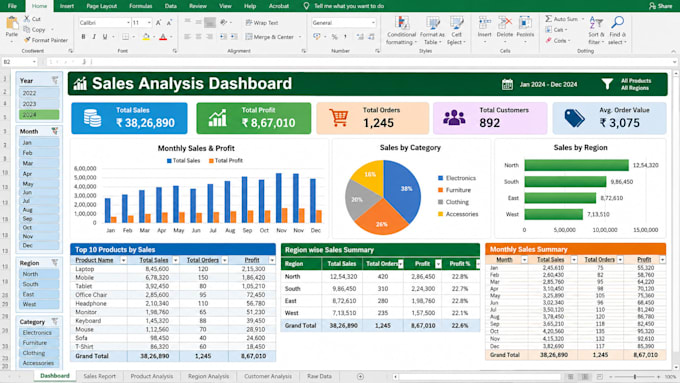
Task: Open the Calibri font name dropdown
Action: point(128,23)
